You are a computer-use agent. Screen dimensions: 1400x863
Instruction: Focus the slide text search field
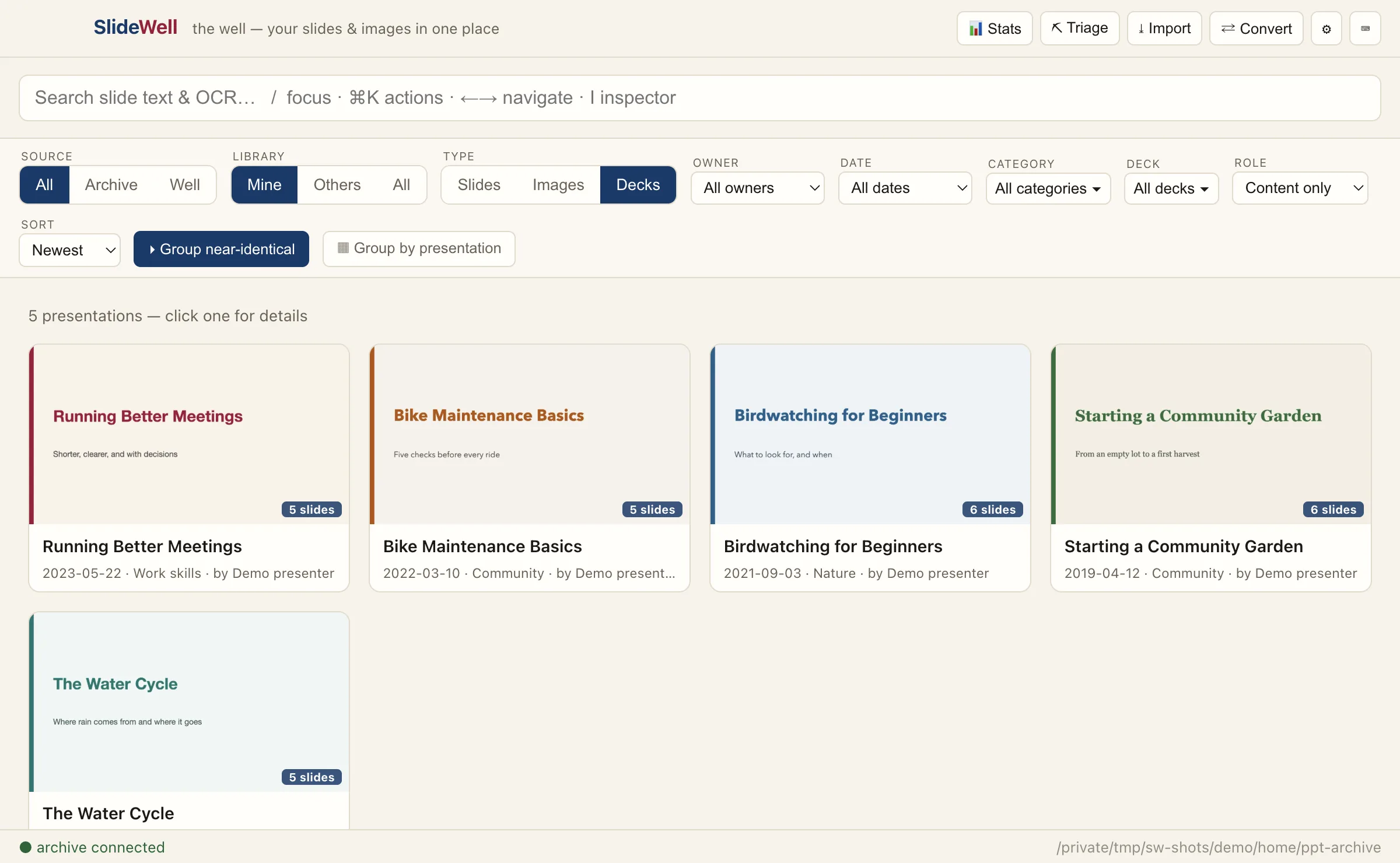(x=700, y=98)
